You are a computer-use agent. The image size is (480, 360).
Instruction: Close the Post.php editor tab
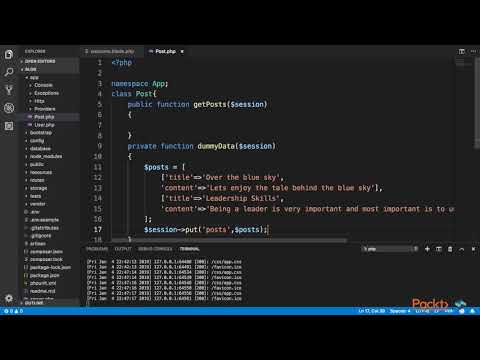182,51
